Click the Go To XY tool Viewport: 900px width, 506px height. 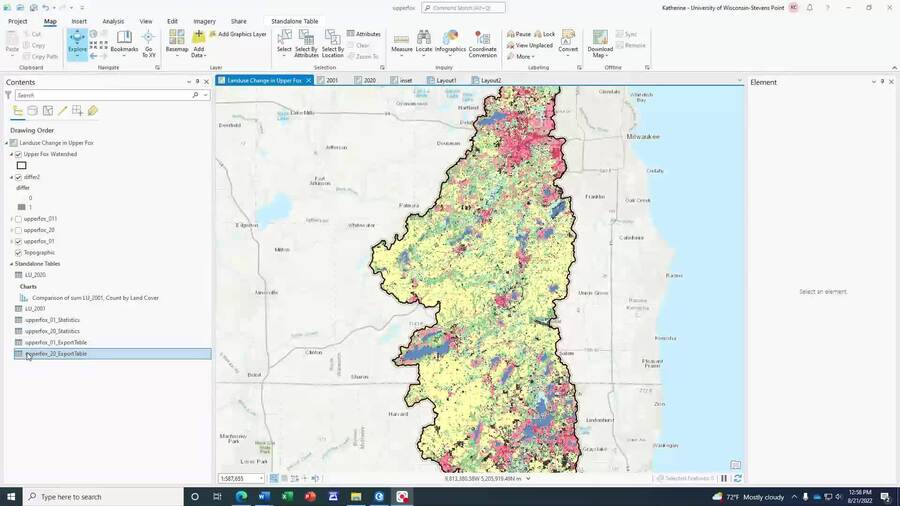(x=149, y=44)
